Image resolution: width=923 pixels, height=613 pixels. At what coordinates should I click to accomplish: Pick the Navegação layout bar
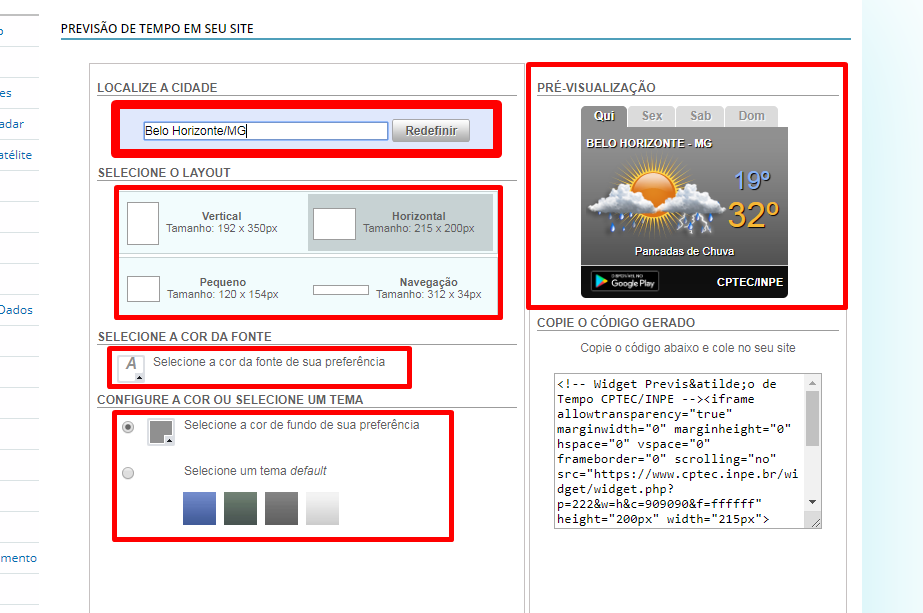340,290
